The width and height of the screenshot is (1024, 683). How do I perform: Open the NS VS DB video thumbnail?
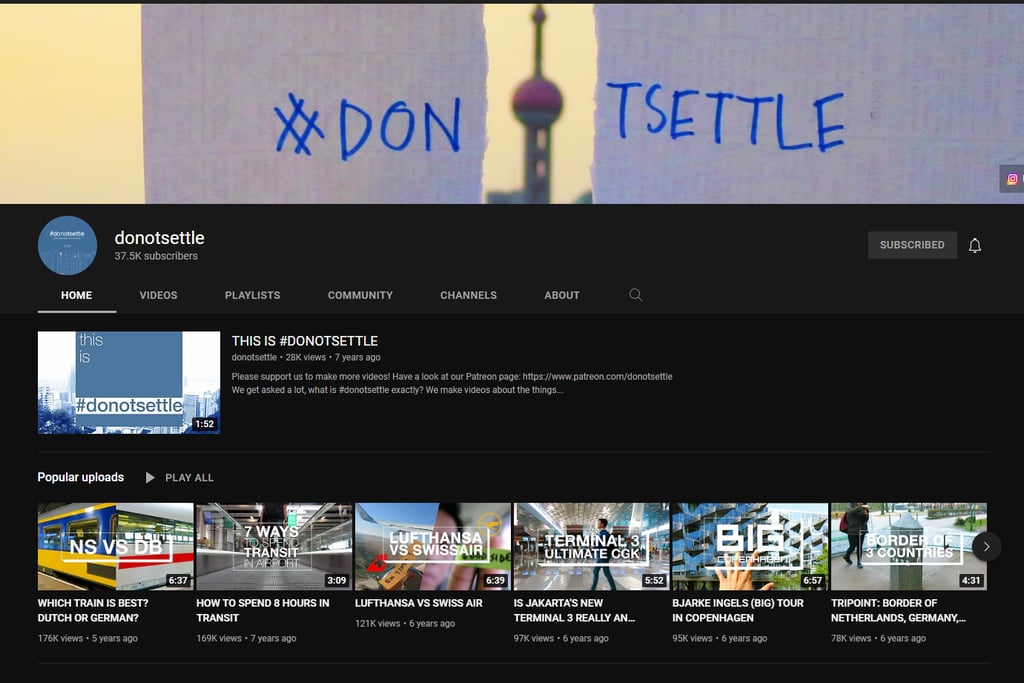point(116,547)
